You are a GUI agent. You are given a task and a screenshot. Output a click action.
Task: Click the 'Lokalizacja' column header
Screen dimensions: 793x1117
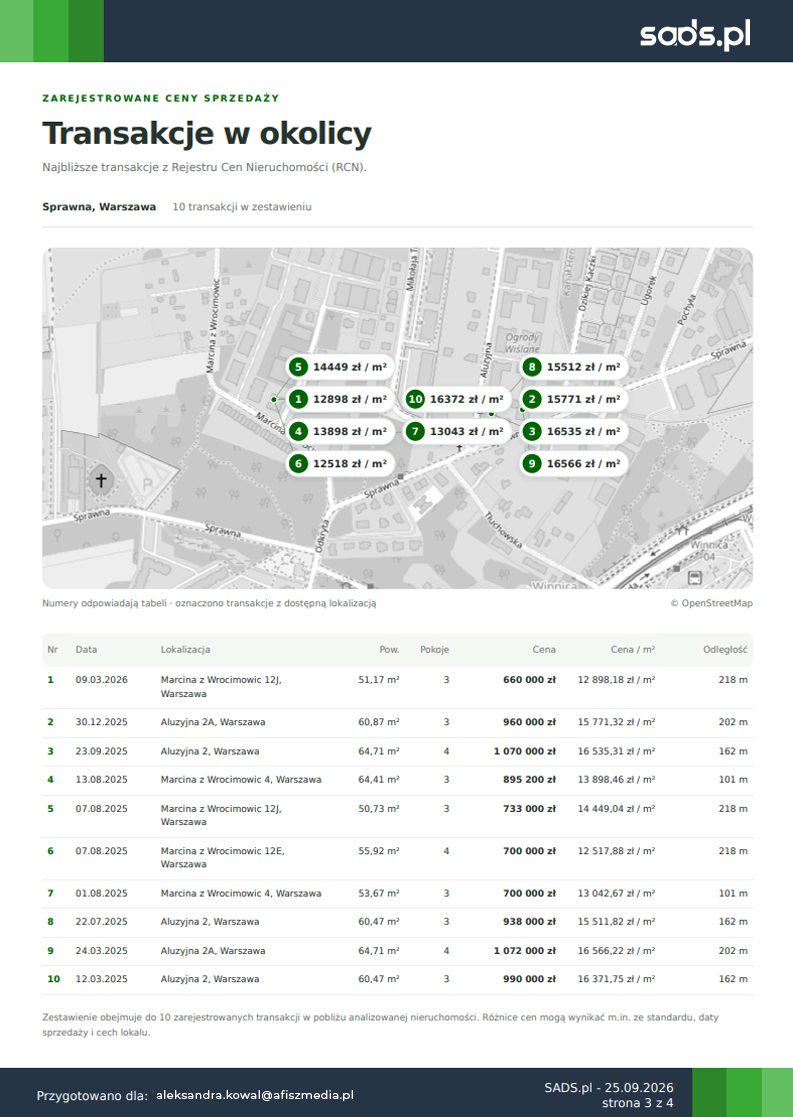185,650
